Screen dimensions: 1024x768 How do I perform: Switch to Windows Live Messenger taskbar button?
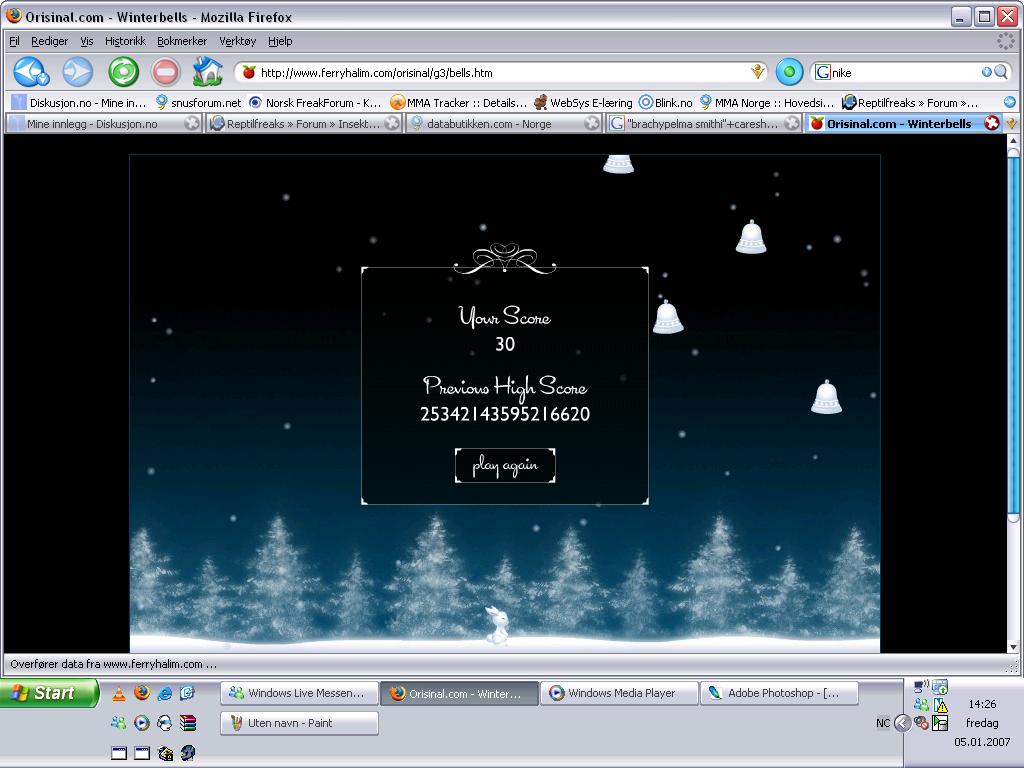pyautogui.click(x=299, y=693)
